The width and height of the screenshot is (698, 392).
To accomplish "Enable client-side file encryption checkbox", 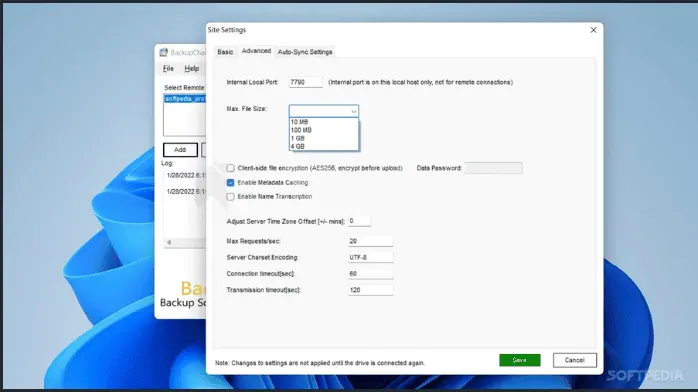I will [230, 168].
